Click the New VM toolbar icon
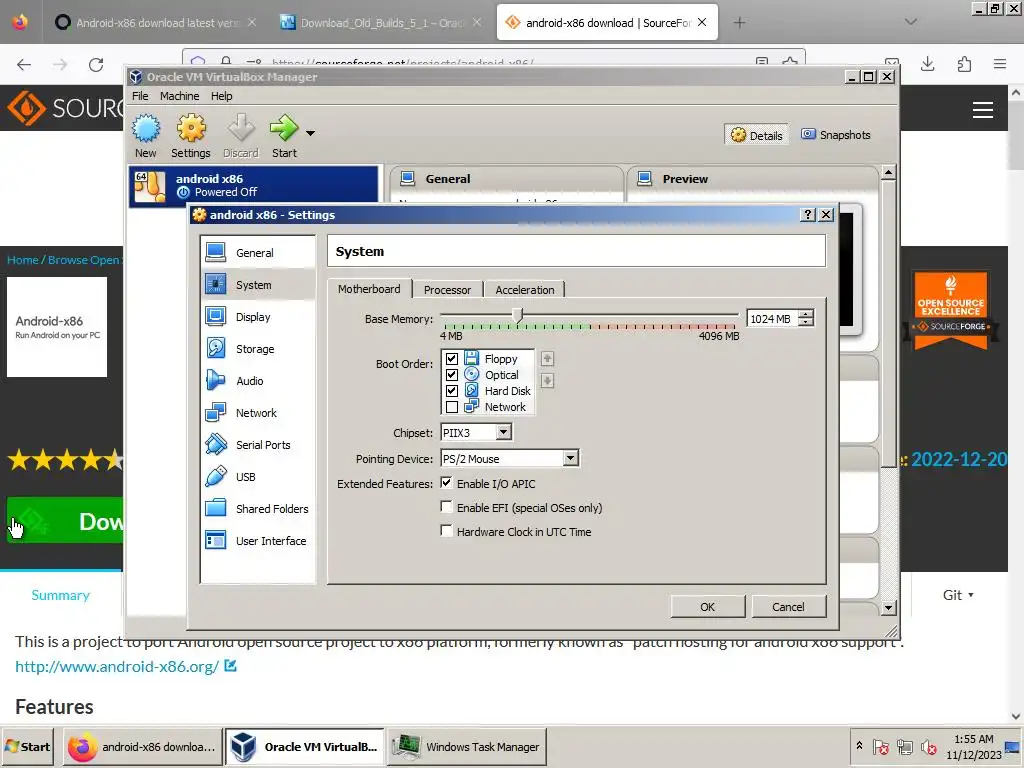Screen dimensions: 1024x768 click(146, 135)
